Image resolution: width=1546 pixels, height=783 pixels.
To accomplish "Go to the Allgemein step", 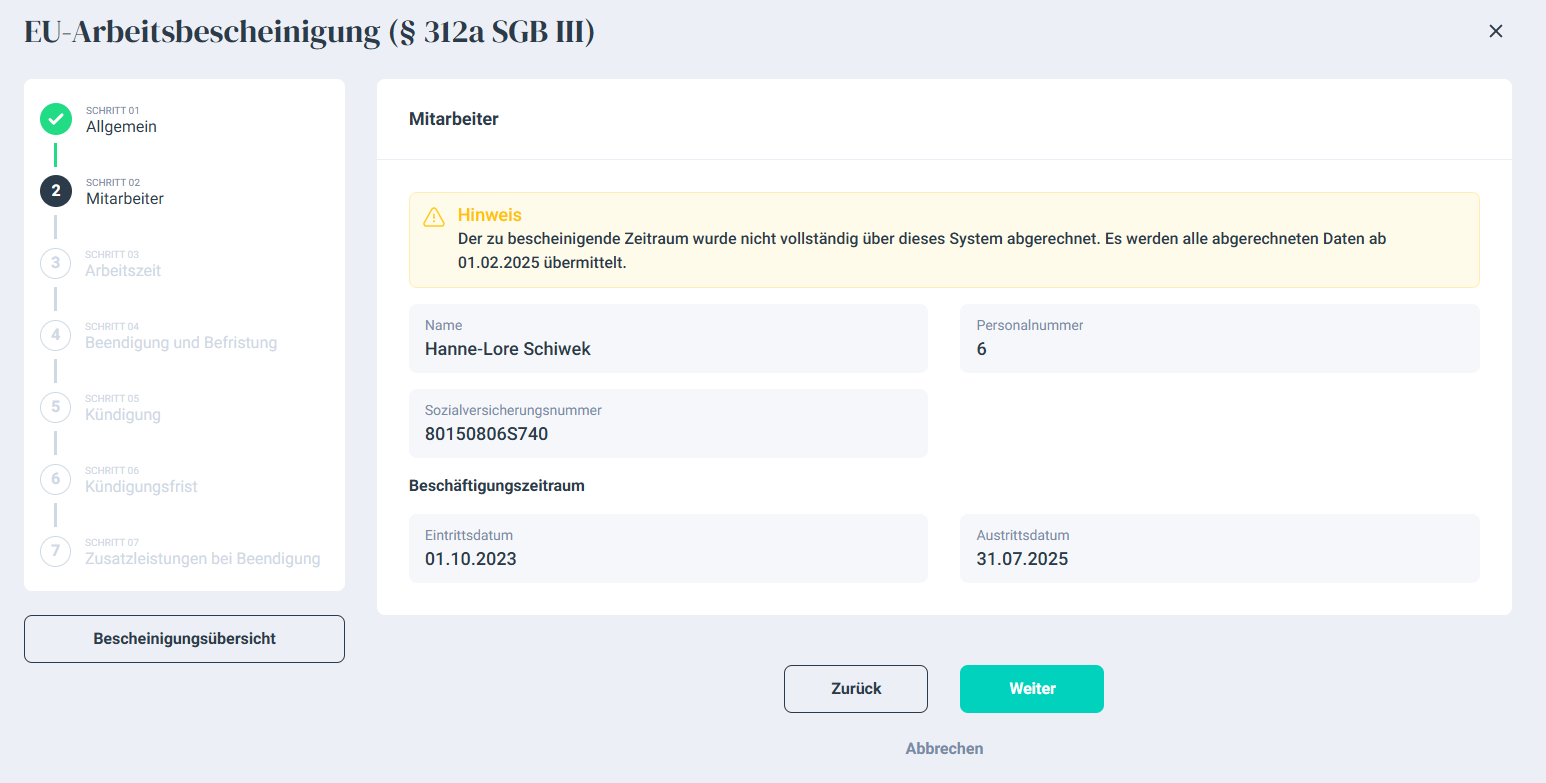I will [121, 127].
